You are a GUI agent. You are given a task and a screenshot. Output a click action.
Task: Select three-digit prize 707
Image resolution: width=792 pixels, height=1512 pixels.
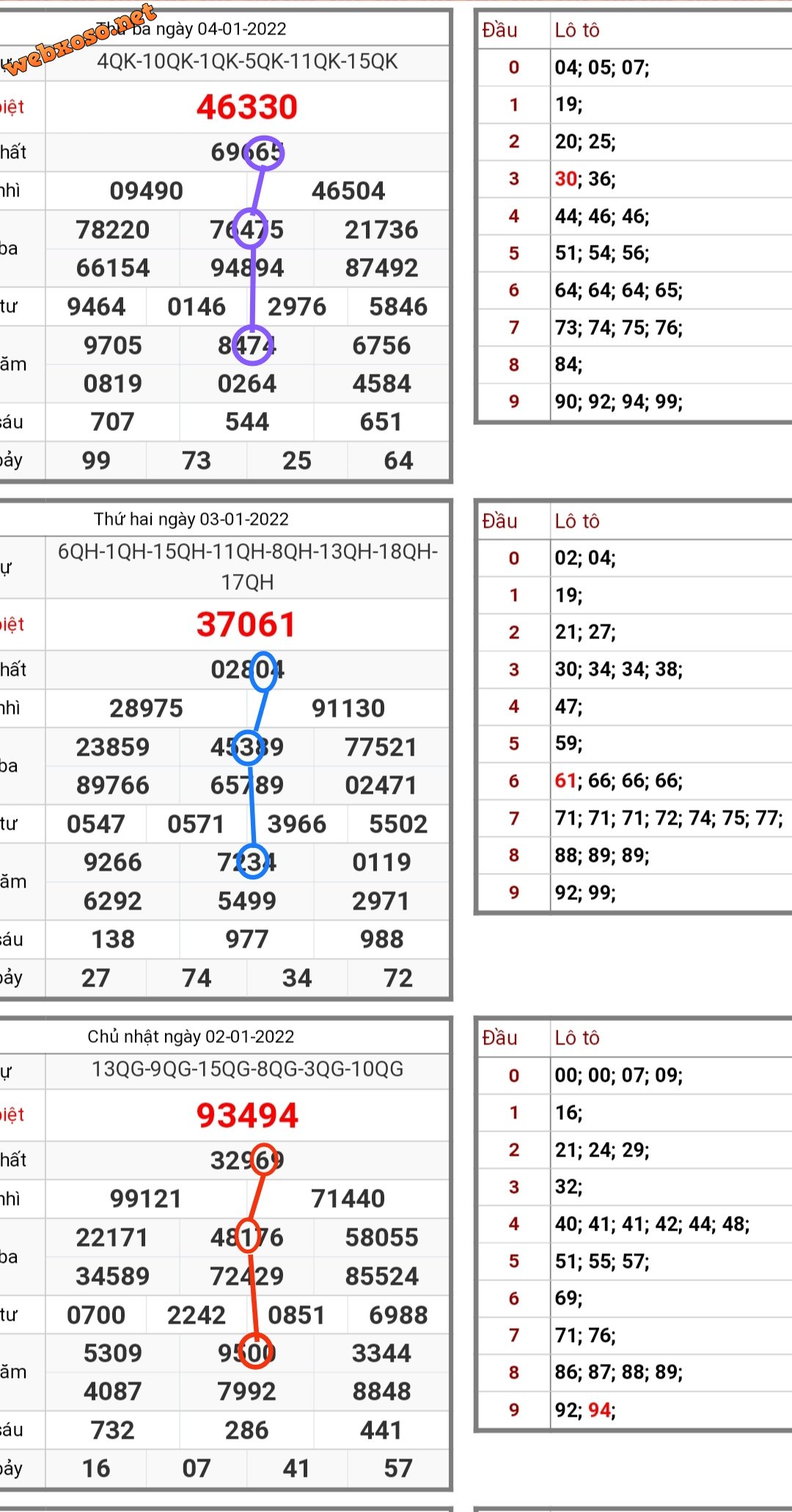[113, 422]
